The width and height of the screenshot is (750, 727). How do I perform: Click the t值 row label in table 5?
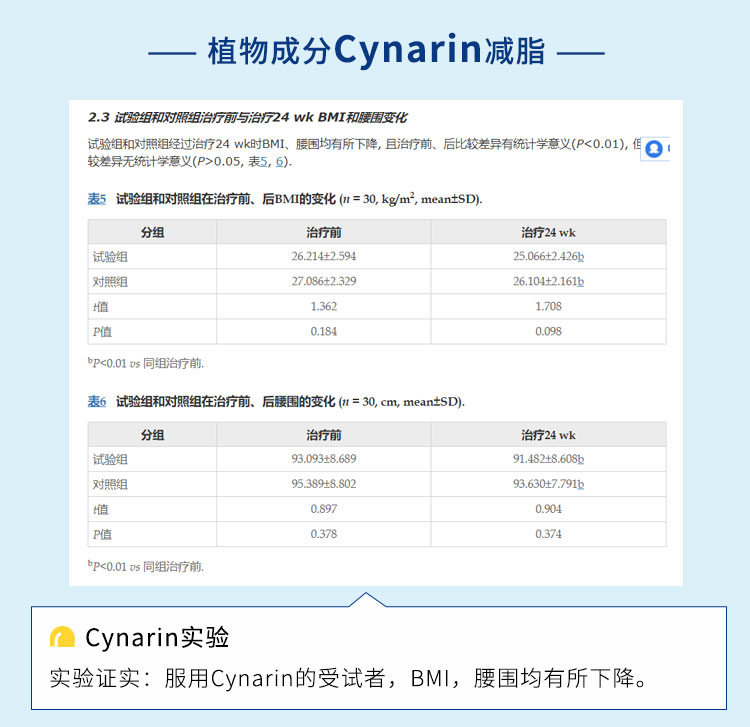tap(101, 307)
